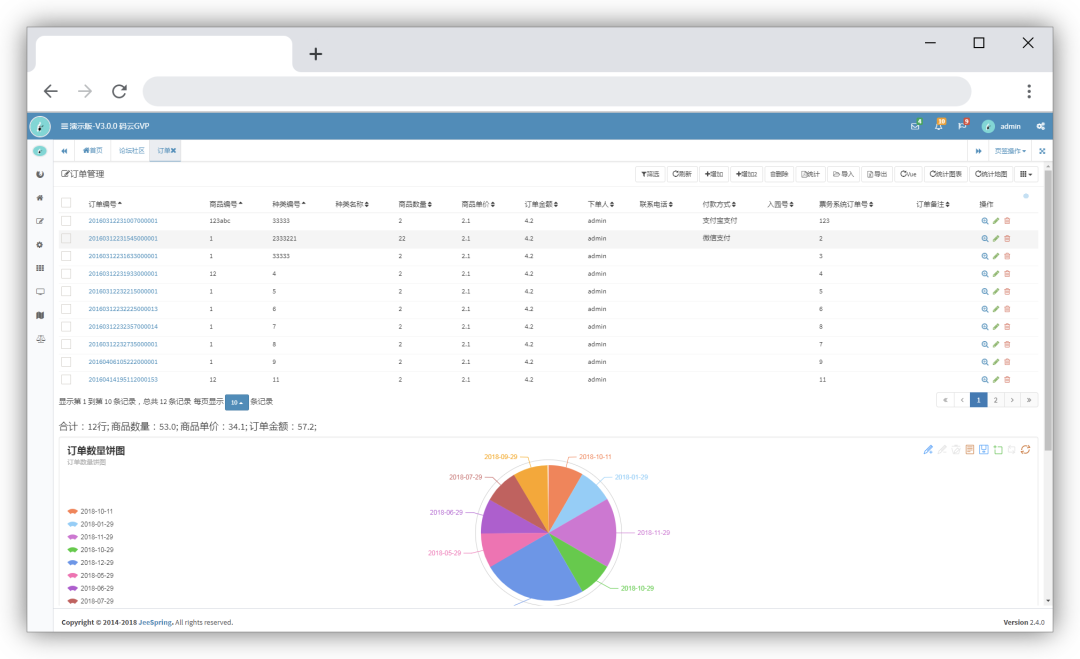The image size is (1080, 659).
Task: Edit order 20160312231545000001 with pencil icon
Action: coord(996,238)
